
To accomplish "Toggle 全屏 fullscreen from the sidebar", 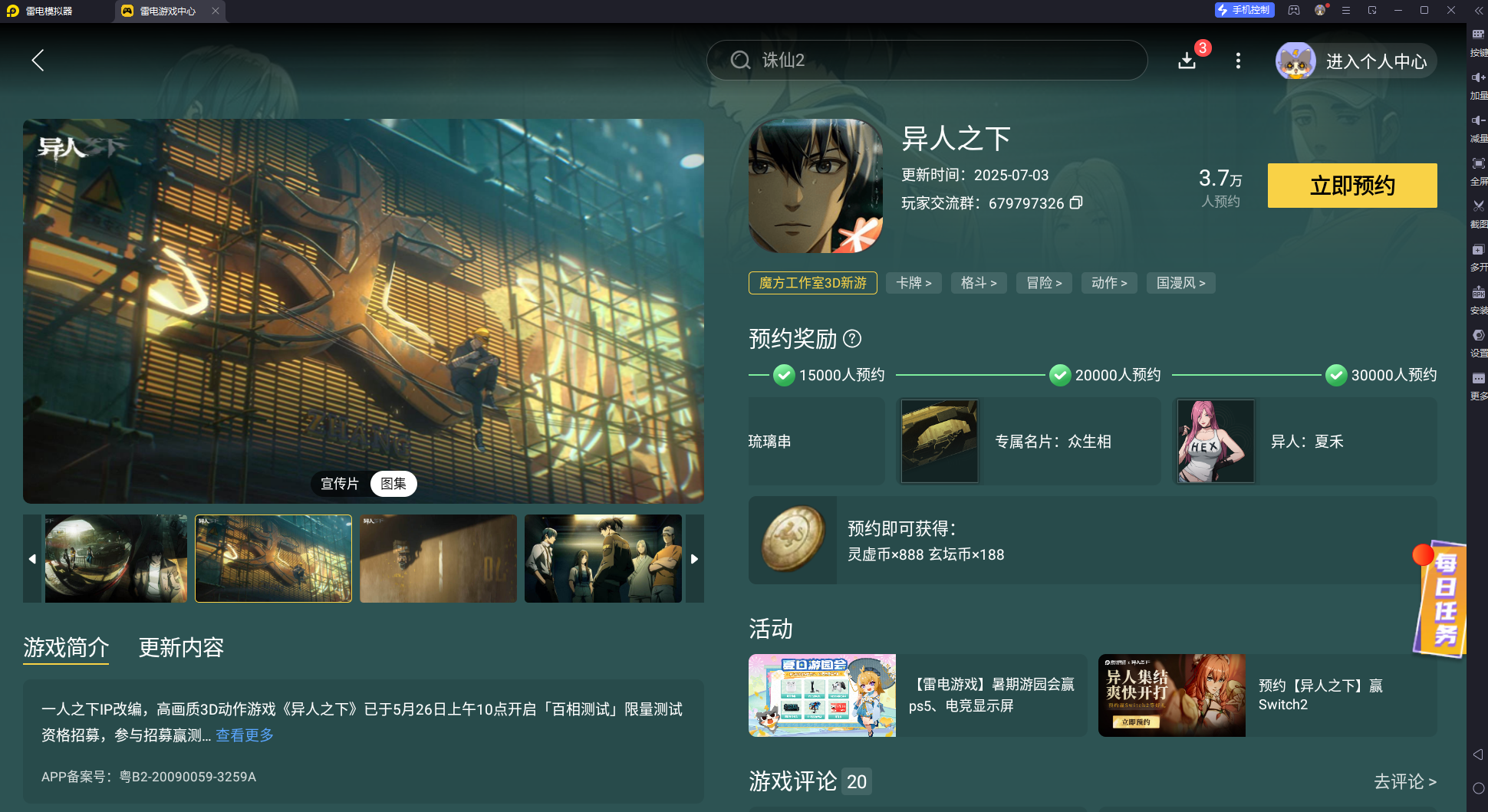I will [1478, 170].
